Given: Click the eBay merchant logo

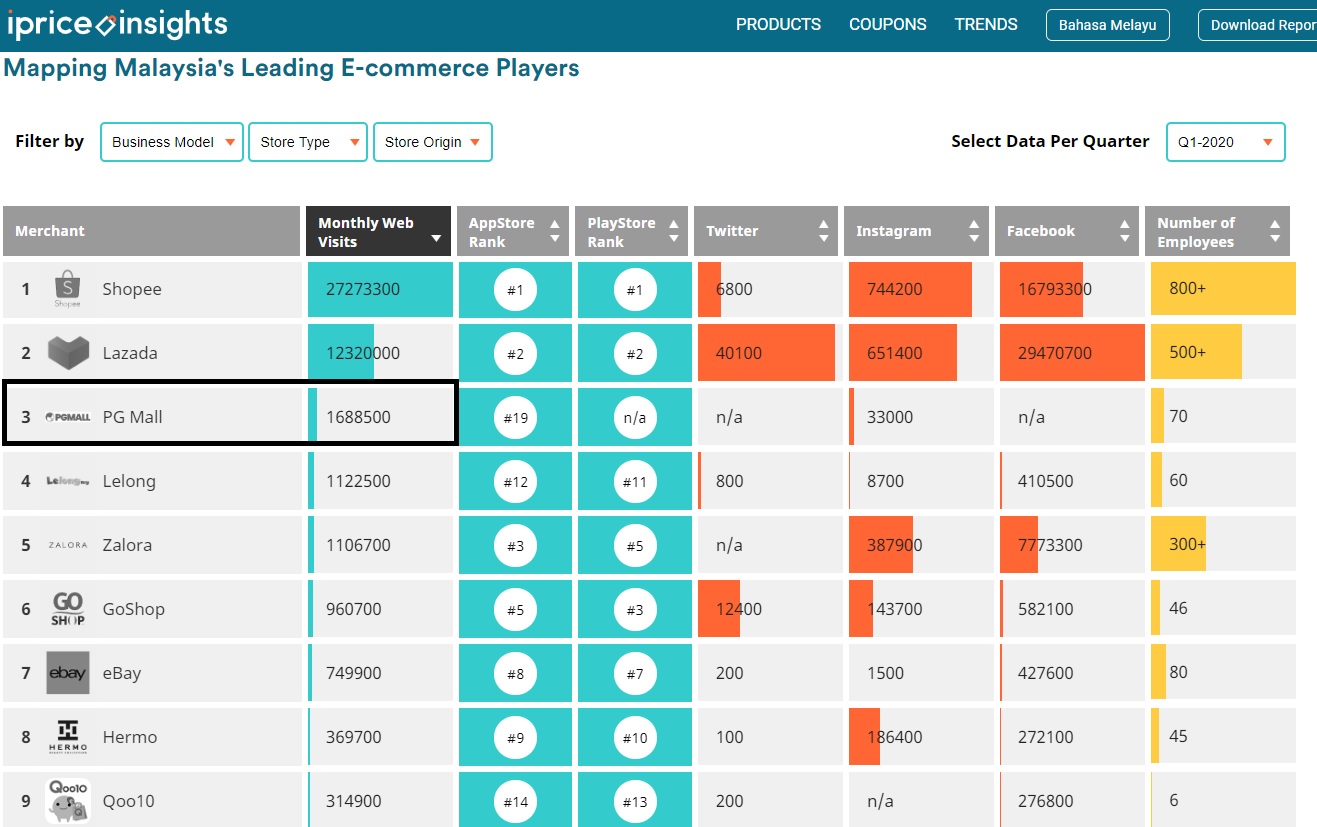Looking at the screenshot, I should [x=67, y=673].
